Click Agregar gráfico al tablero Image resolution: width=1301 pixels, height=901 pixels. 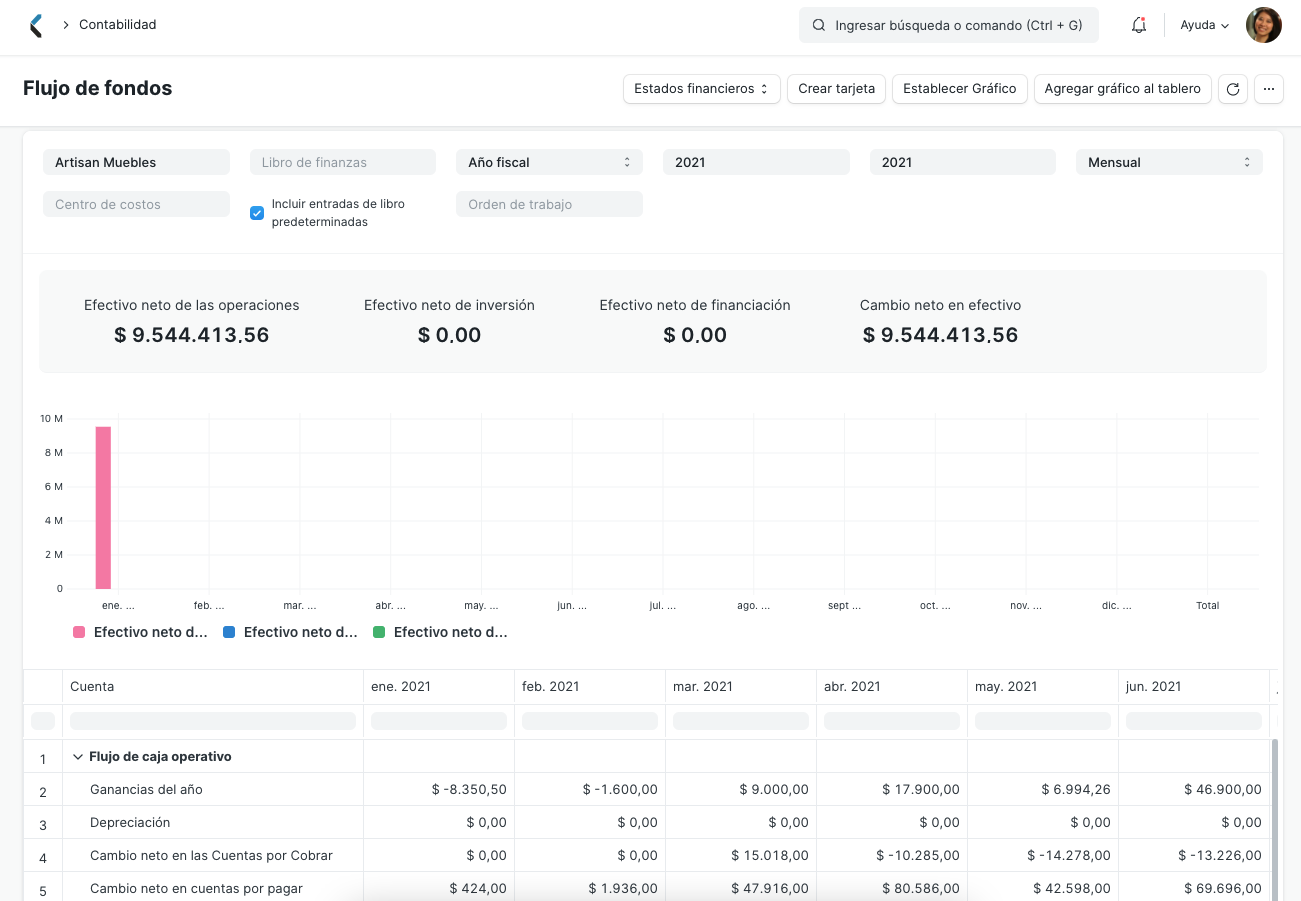click(x=1122, y=89)
